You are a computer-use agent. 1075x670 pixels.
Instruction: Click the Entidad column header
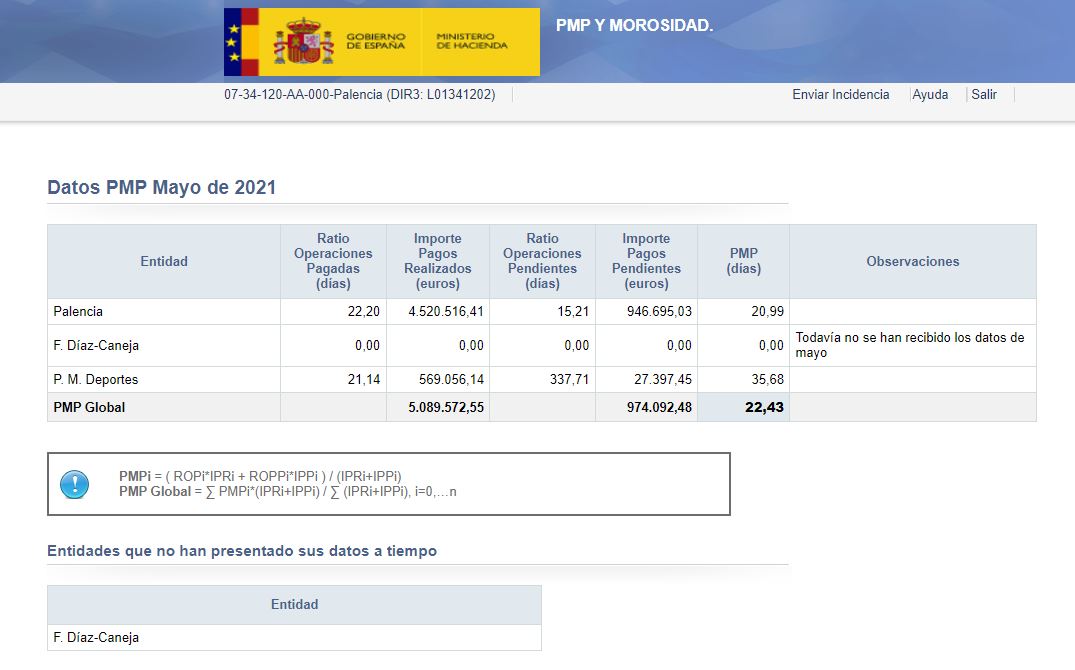[x=164, y=262]
